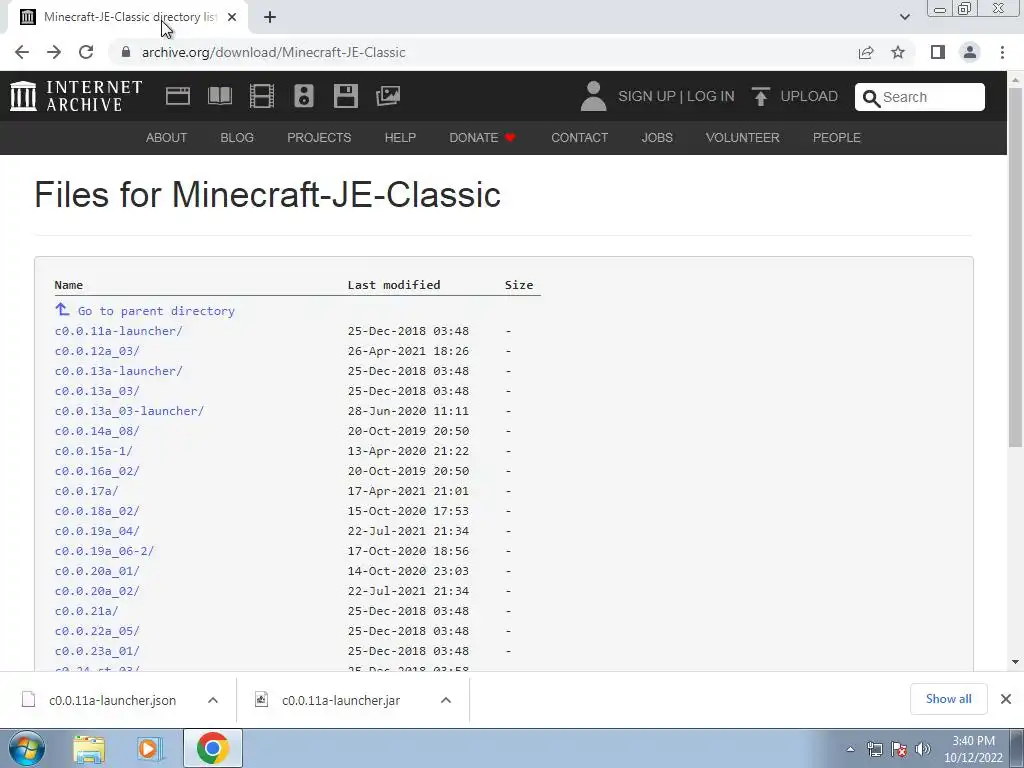Viewport: 1024px width, 768px height.
Task: Open the Texts book icon
Action: (219, 96)
